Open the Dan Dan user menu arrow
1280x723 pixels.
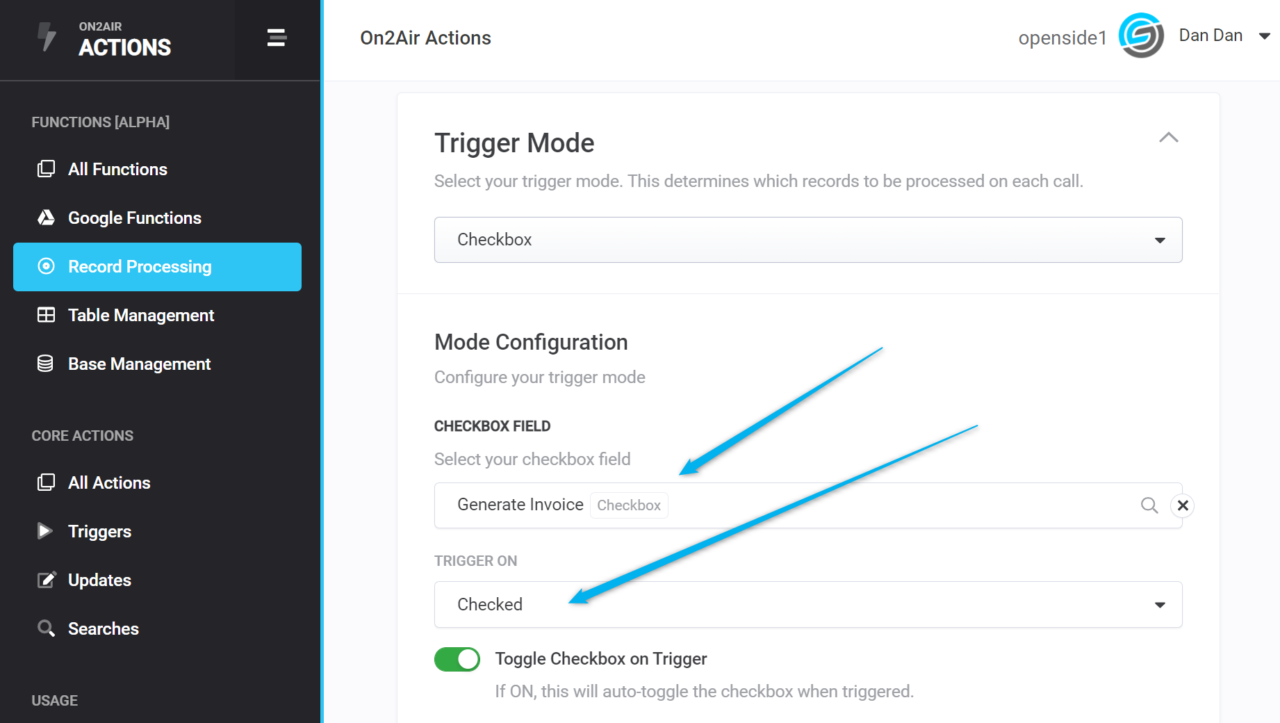(x=1264, y=36)
